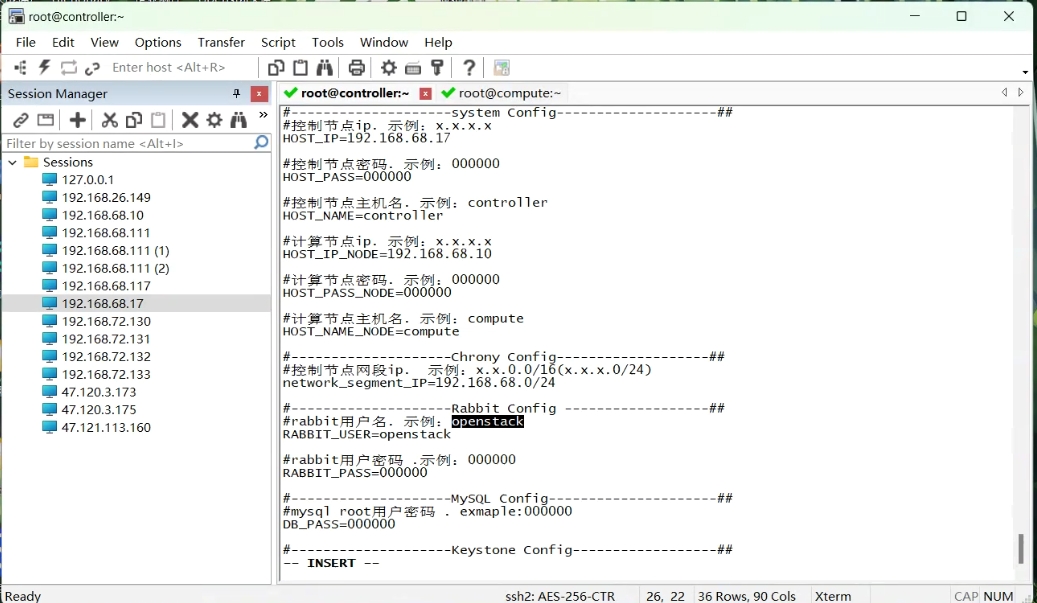The width and height of the screenshot is (1037, 603).
Task: Click the Public Key Assistant key icon
Action: pos(437,68)
